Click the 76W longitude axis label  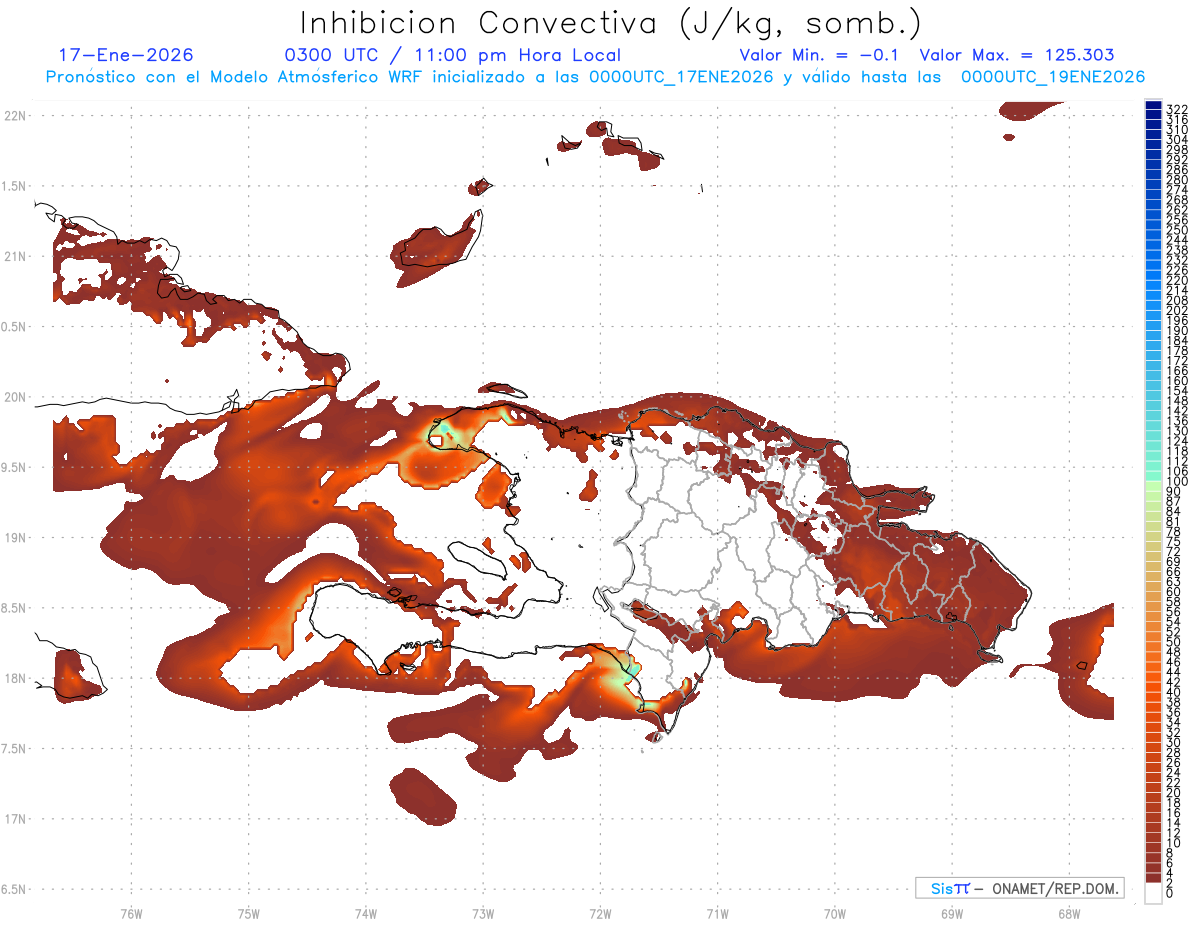tap(131, 913)
